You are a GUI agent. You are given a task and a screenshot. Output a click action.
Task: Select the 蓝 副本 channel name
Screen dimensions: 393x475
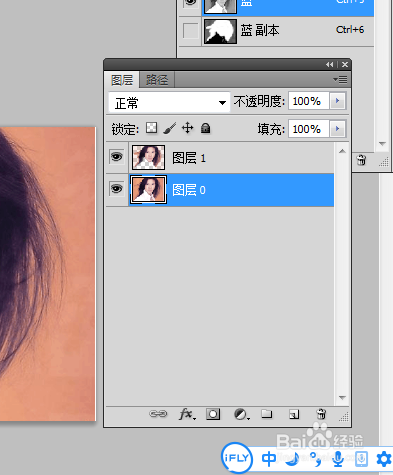(x=260, y=31)
